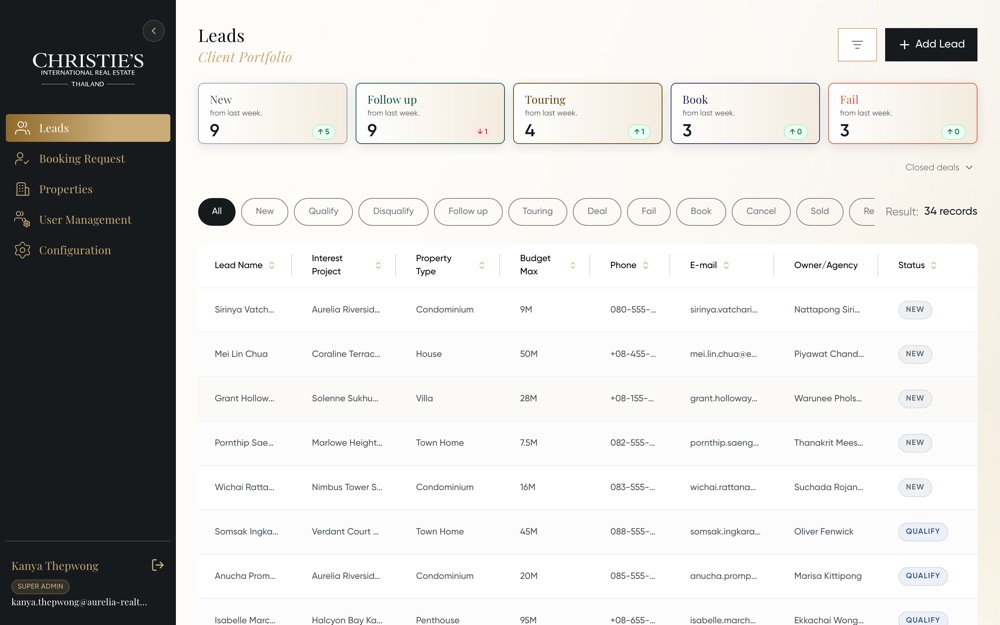Filter leads by New status chip
Viewport: 1000px width, 625px height.
tap(265, 212)
